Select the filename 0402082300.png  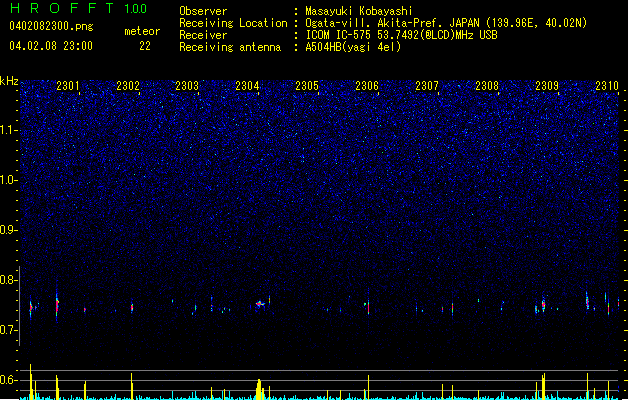coord(51,26)
